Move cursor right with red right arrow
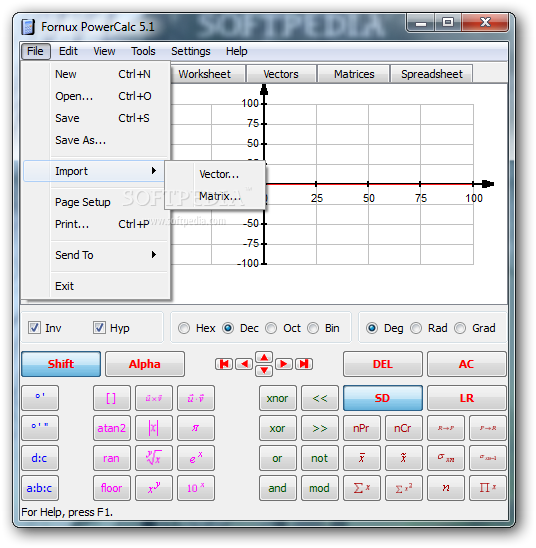 click(x=284, y=364)
